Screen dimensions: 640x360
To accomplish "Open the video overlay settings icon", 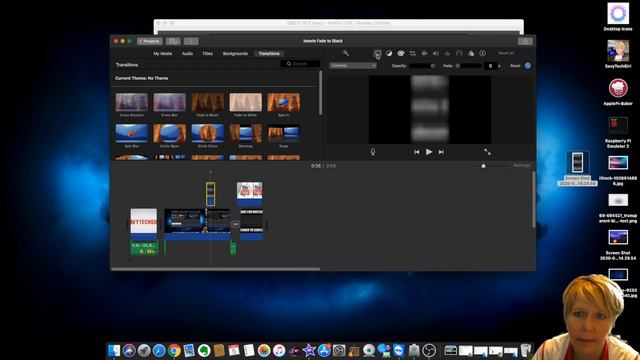I will click(377, 53).
